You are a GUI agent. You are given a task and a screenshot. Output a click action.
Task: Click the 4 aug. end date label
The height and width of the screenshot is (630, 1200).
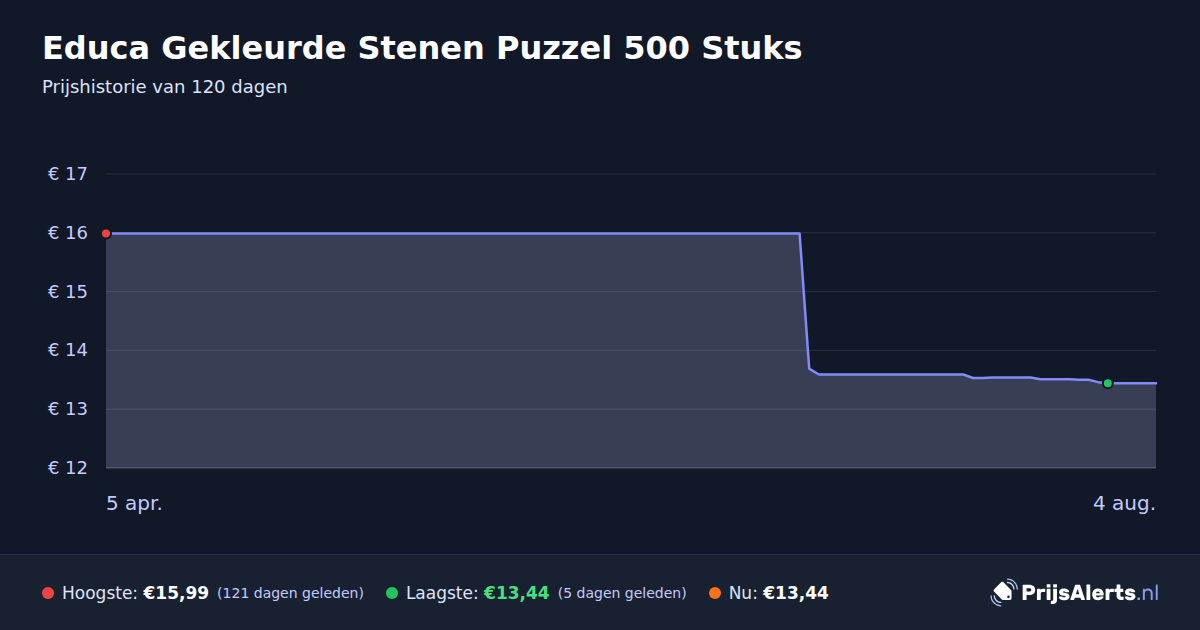click(x=1124, y=504)
